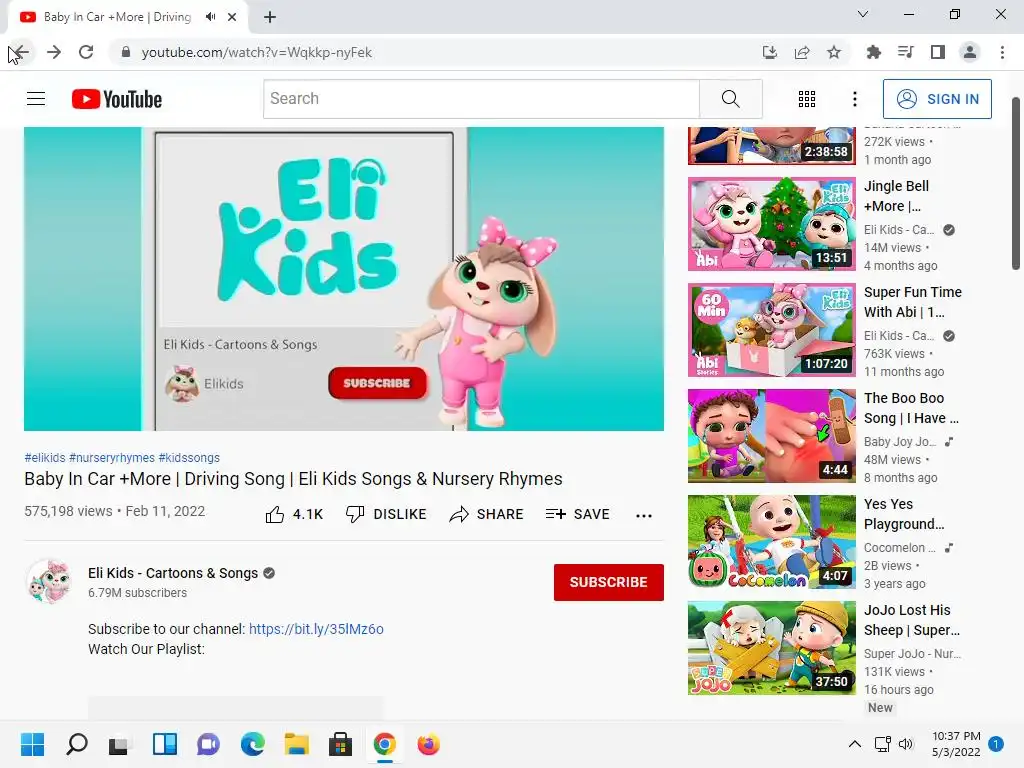Click the search magnifier button
Image resolution: width=1024 pixels, height=768 pixels.
[x=731, y=99]
